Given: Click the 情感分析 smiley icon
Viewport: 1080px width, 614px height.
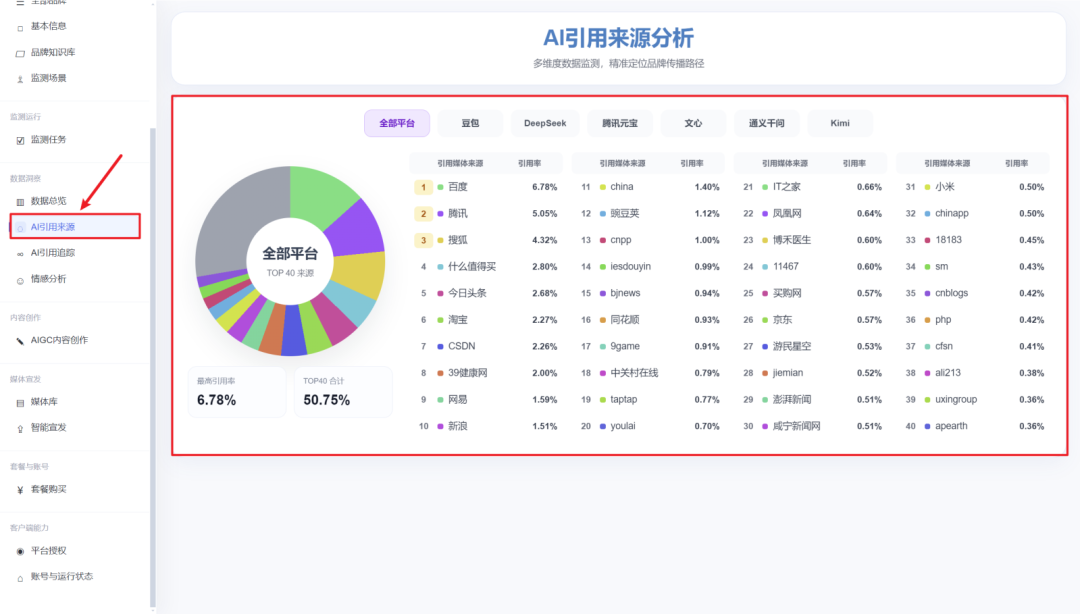Looking at the screenshot, I should (x=20, y=280).
